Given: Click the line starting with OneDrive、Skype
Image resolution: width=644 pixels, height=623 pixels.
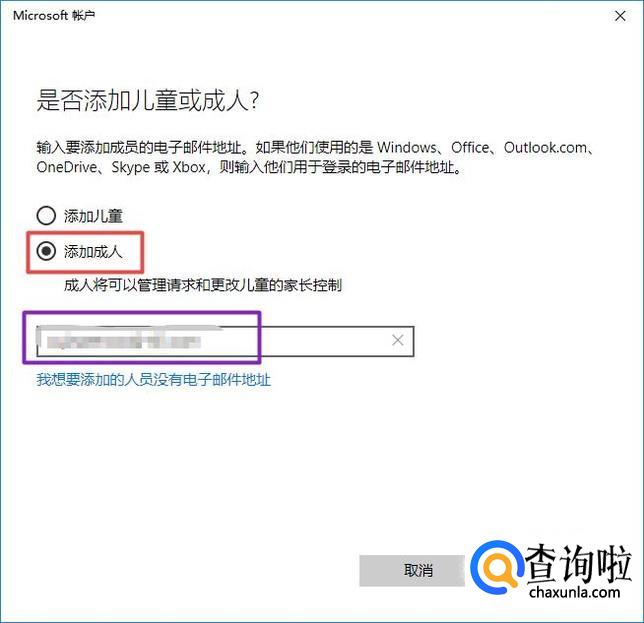Looking at the screenshot, I should [249, 167].
